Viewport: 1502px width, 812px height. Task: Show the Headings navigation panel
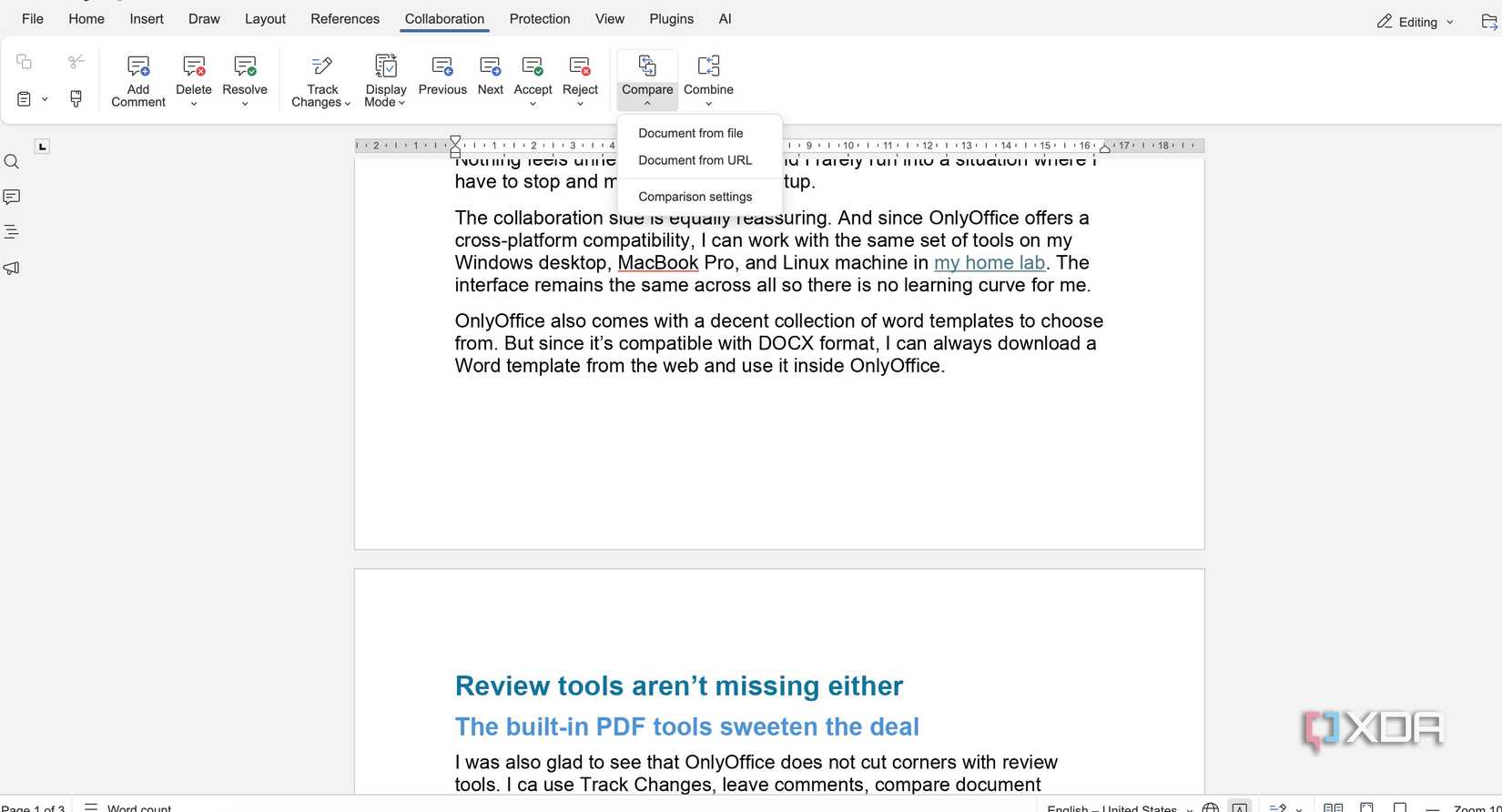click(12, 232)
